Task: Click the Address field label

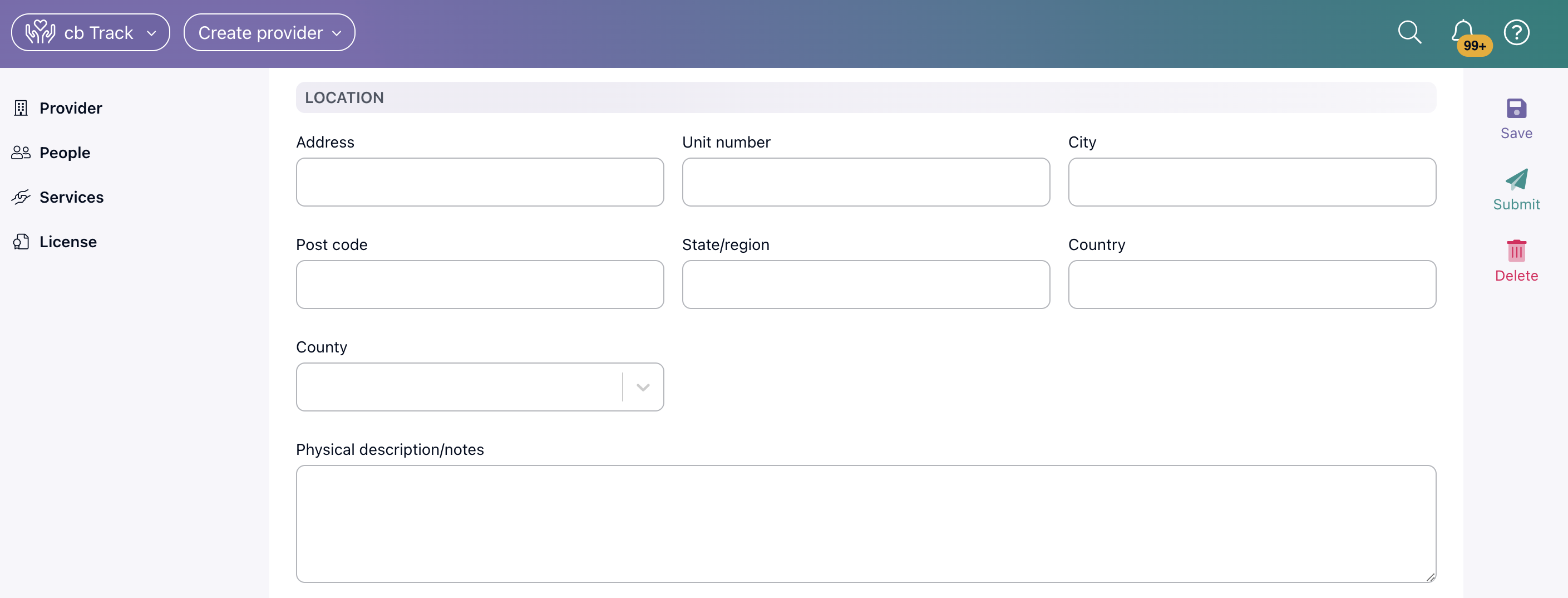Action: tap(325, 142)
